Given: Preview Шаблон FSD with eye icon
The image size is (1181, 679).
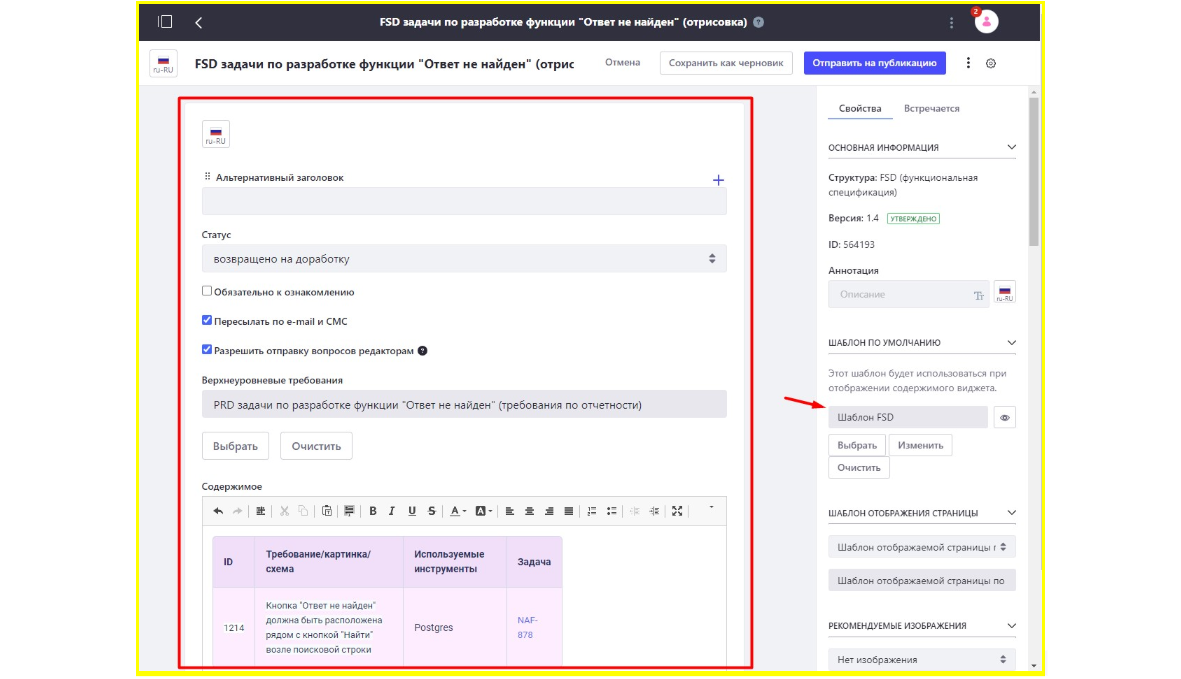Looking at the screenshot, I should point(1005,417).
